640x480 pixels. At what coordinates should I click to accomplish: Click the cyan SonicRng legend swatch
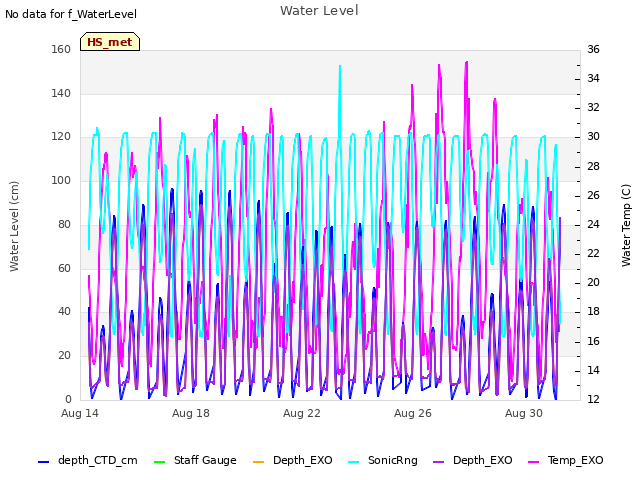pos(353,462)
